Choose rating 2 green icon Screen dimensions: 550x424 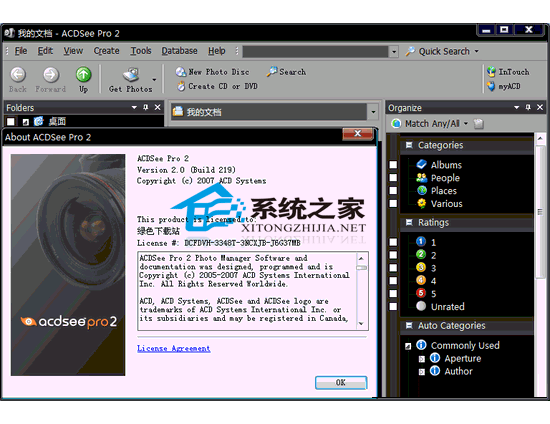(x=421, y=255)
